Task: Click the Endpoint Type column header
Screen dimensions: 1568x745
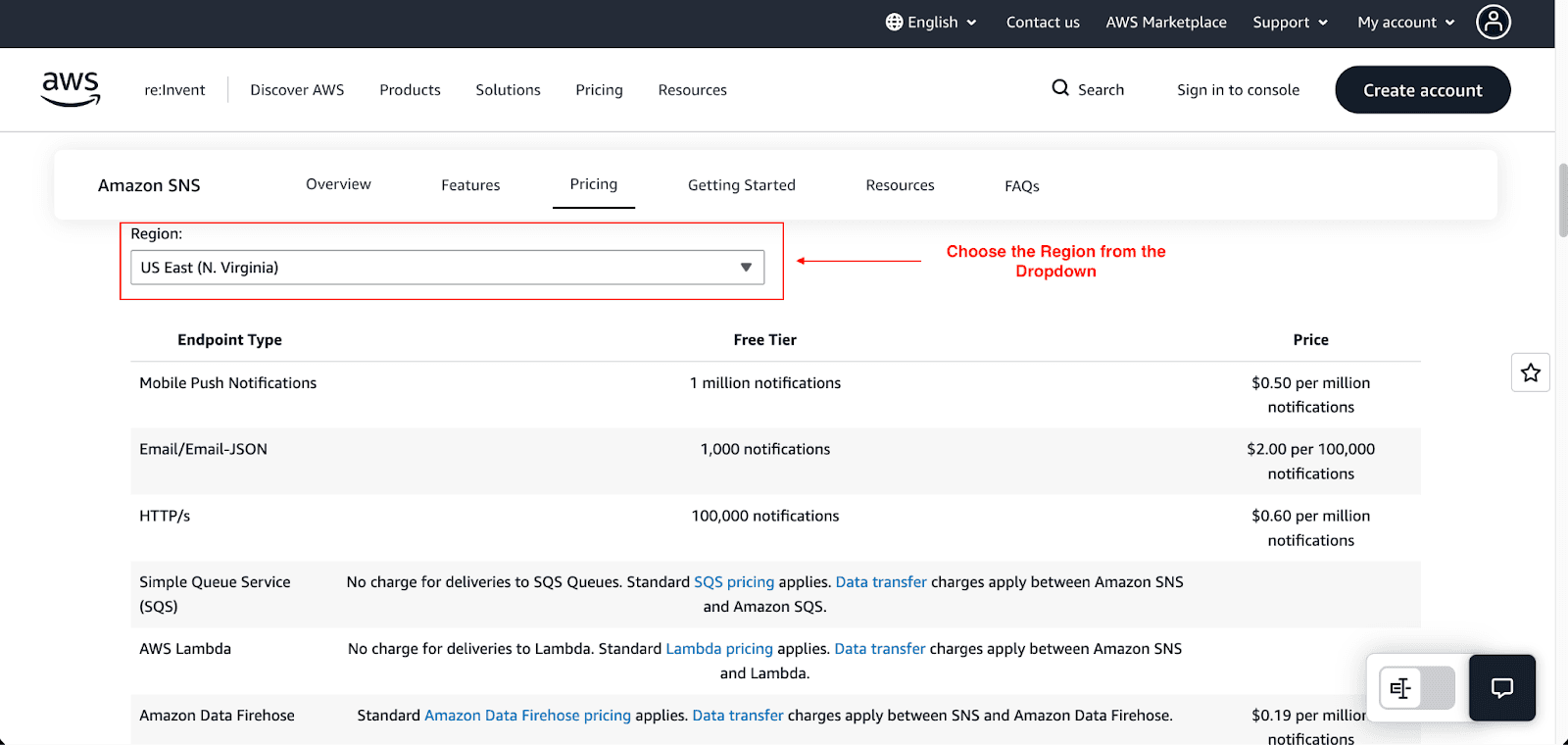Action: click(x=229, y=340)
